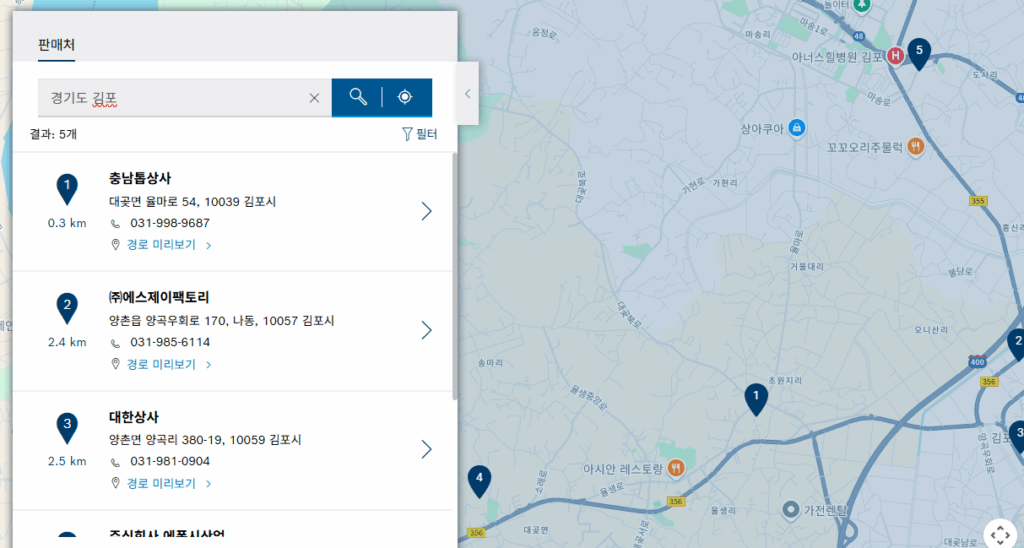Use current location crosshair icon
The image size is (1024, 548).
coord(405,97)
